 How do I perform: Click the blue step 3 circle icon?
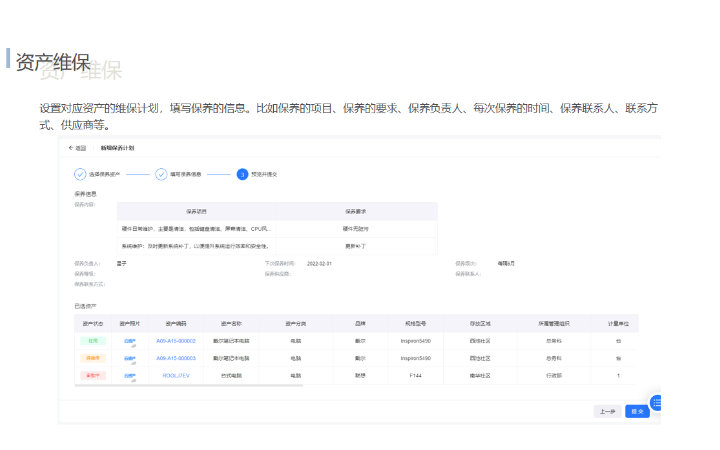tap(242, 174)
